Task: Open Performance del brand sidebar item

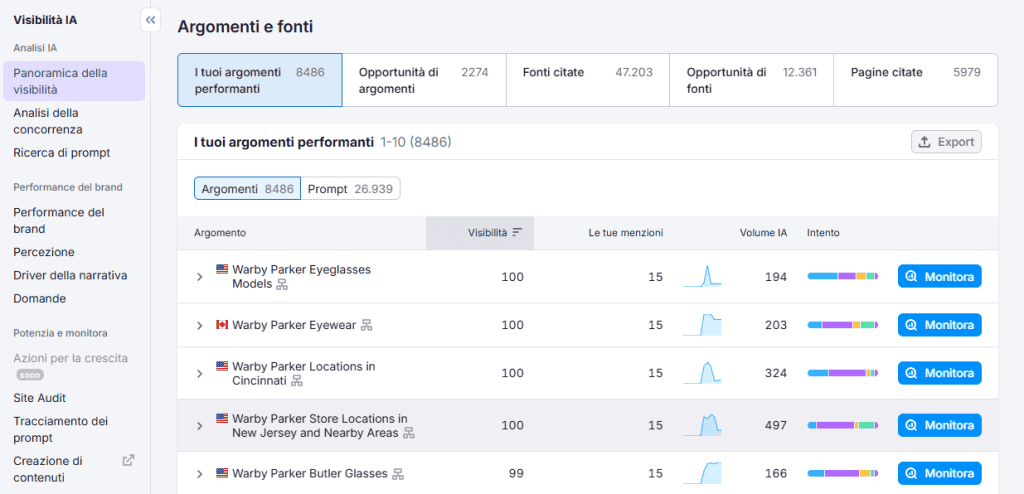Action: (59, 220)
